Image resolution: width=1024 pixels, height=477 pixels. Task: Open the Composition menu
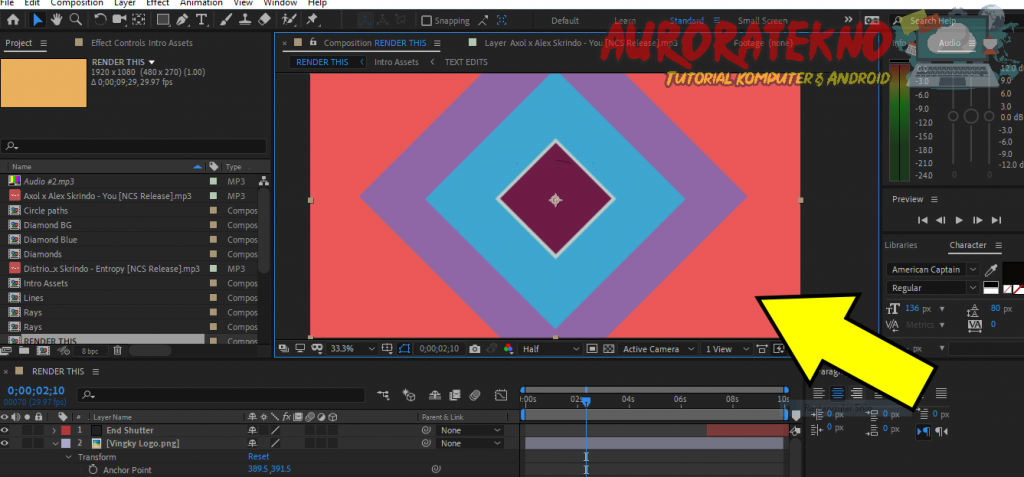coord(77,3)
